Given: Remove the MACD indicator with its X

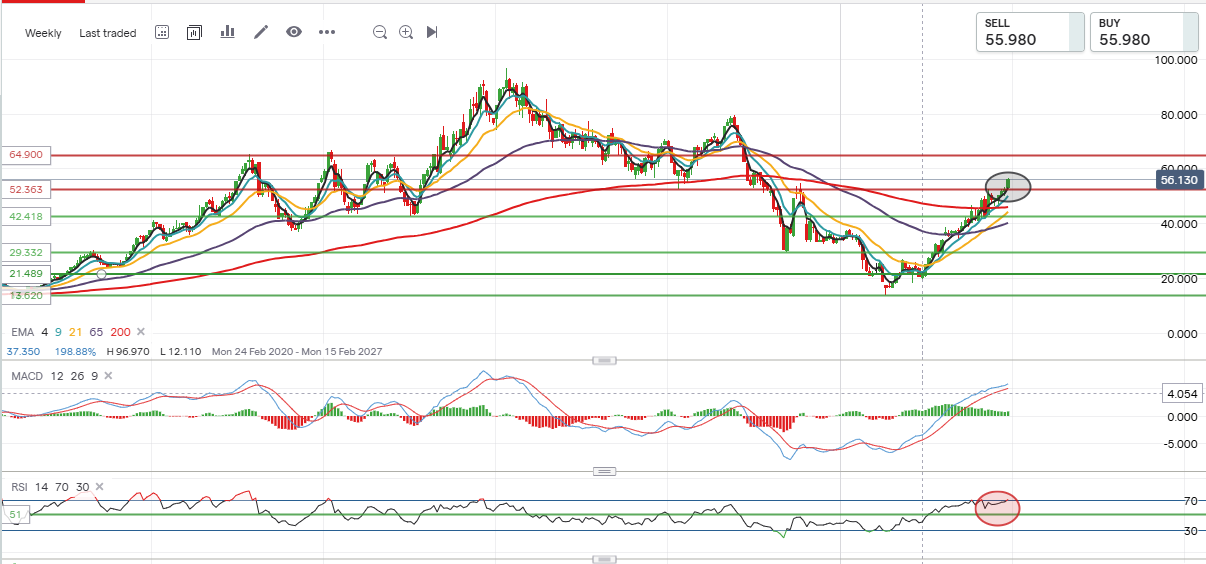Looking at the screenshot, I should pyautogui.click(x=106, y=375).
